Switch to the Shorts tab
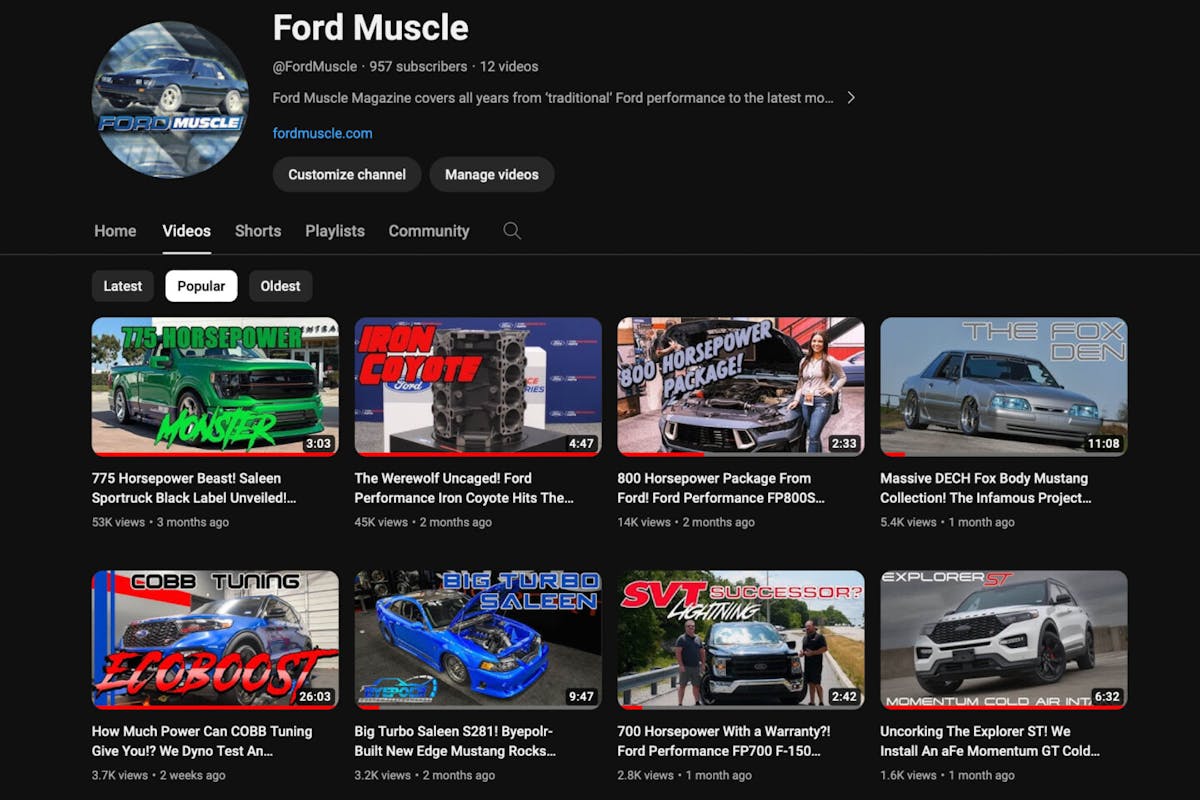 [257, 231]
